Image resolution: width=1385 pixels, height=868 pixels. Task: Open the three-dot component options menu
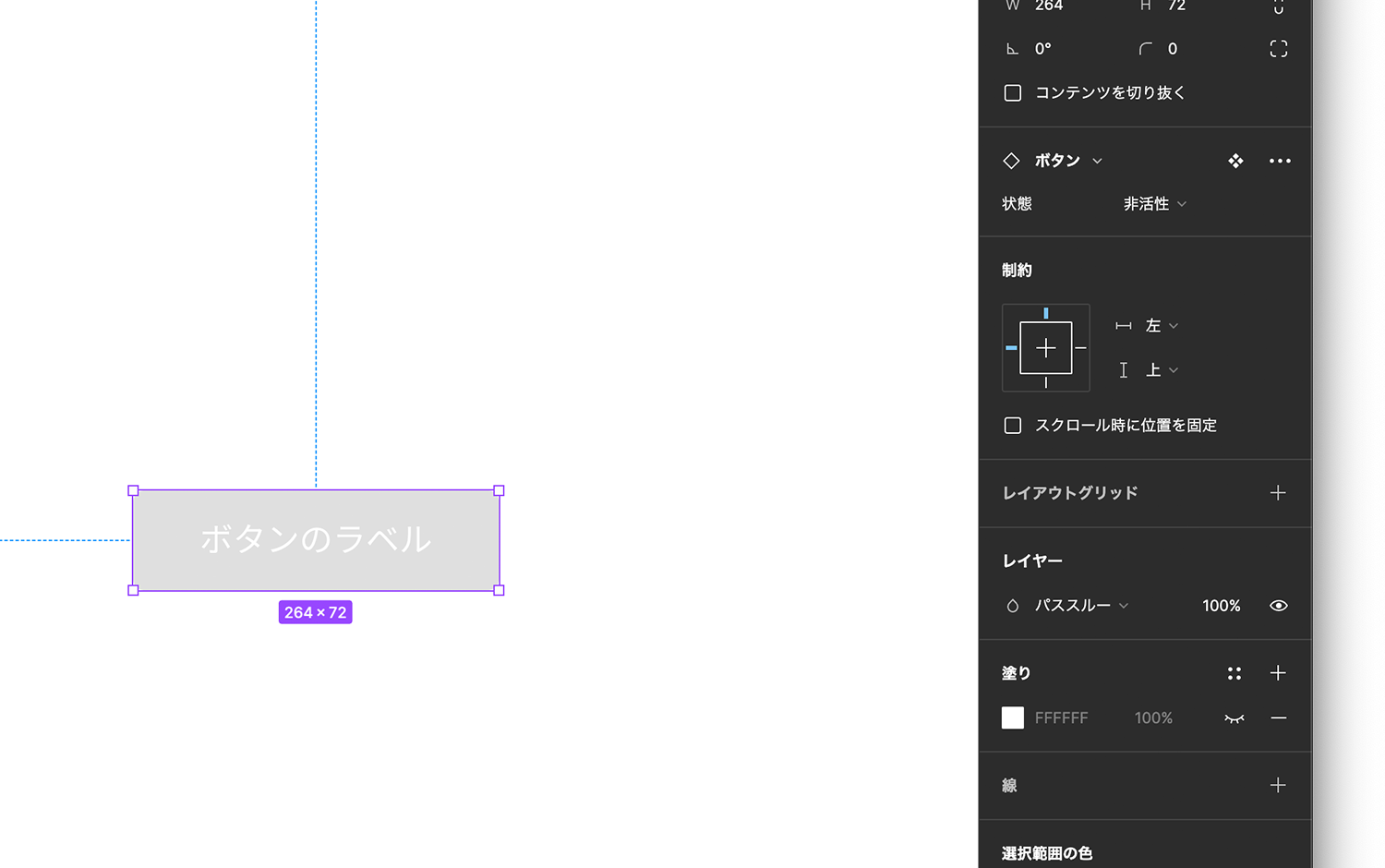pyautogui.click(x=1280, y=161)
